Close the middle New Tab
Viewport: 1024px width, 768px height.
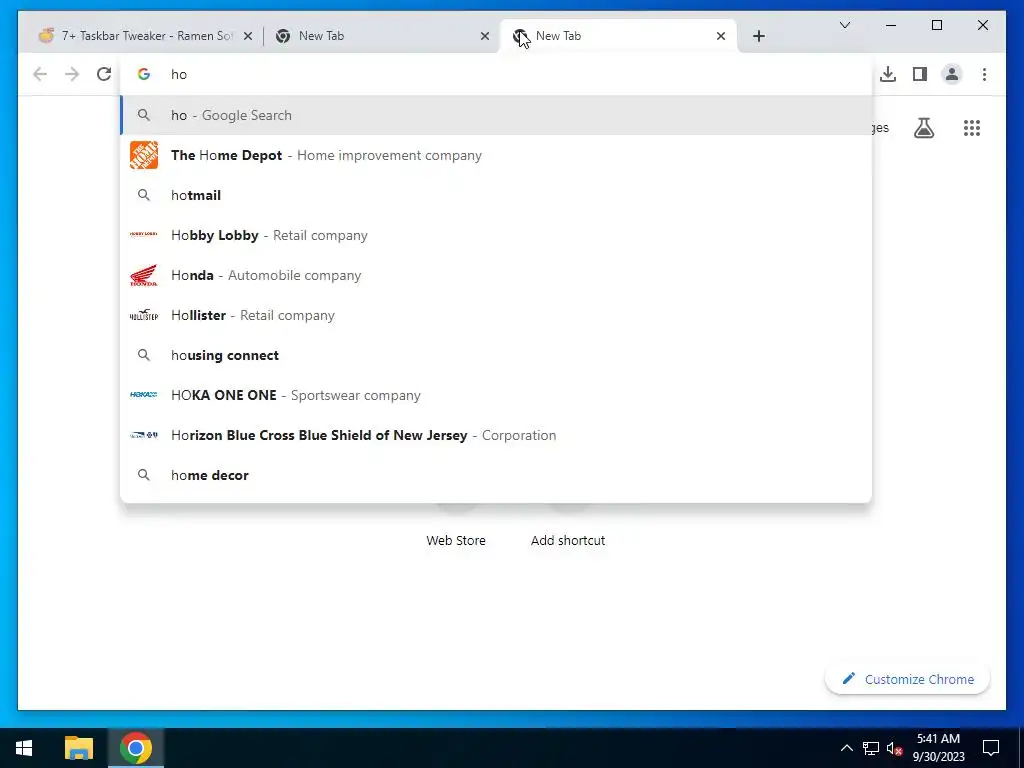tap(485, 37)
